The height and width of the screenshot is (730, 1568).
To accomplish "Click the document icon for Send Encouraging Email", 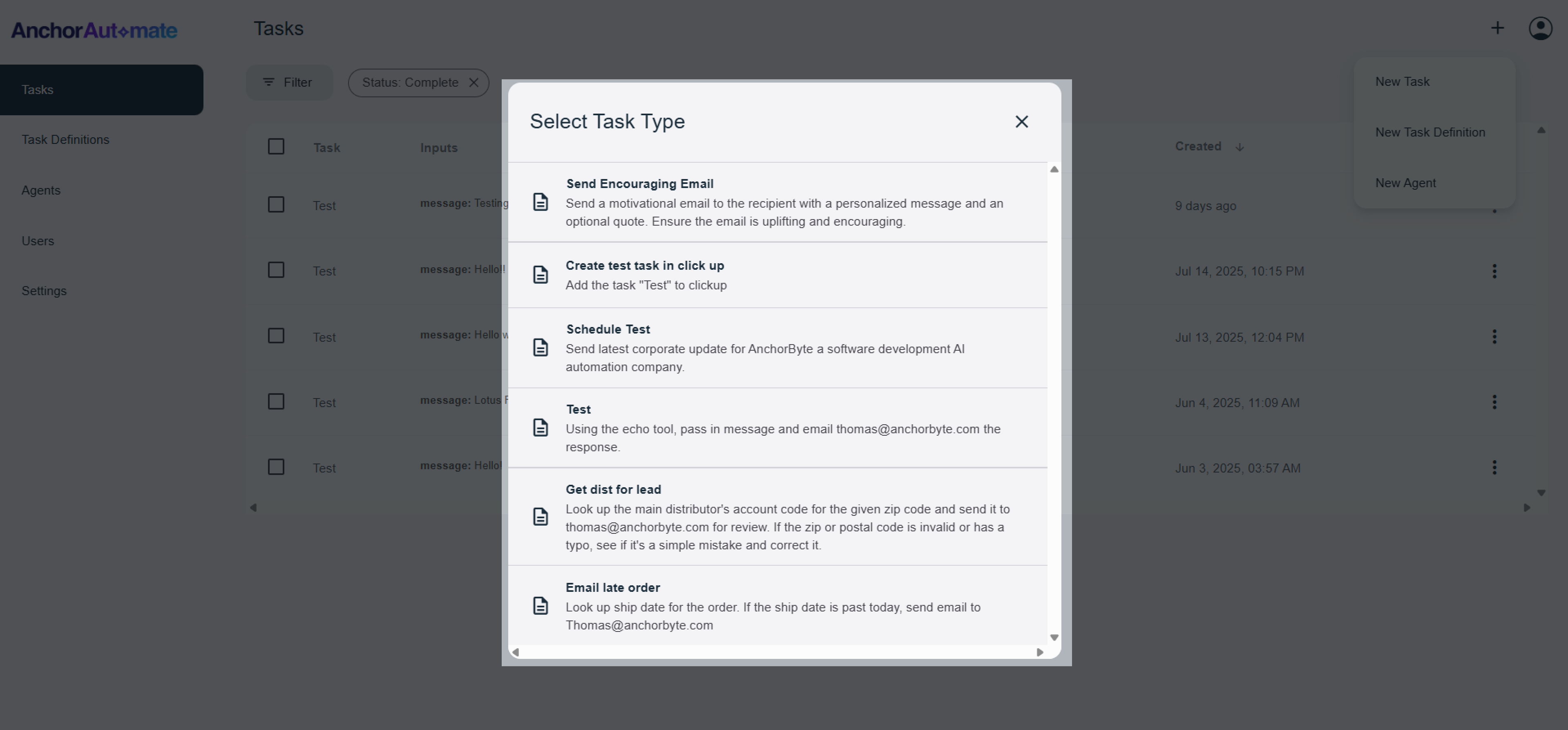I will pyautogui.click(x=541, y=202).
